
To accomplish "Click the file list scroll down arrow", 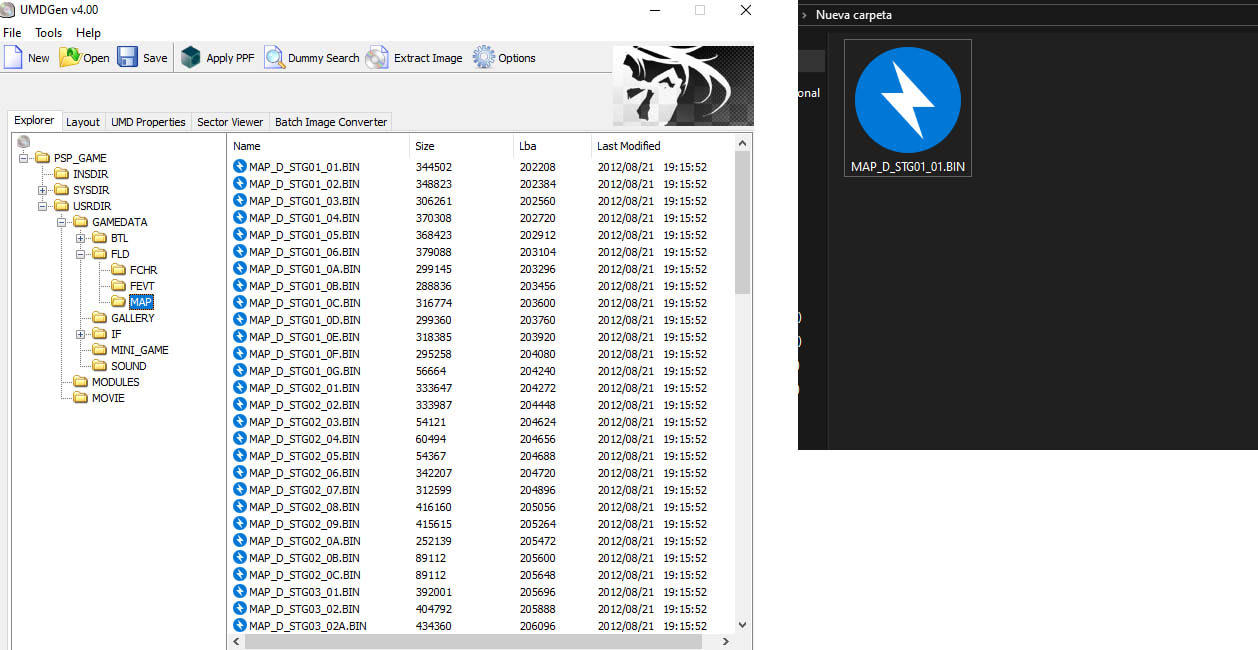I will coord(742,625).
